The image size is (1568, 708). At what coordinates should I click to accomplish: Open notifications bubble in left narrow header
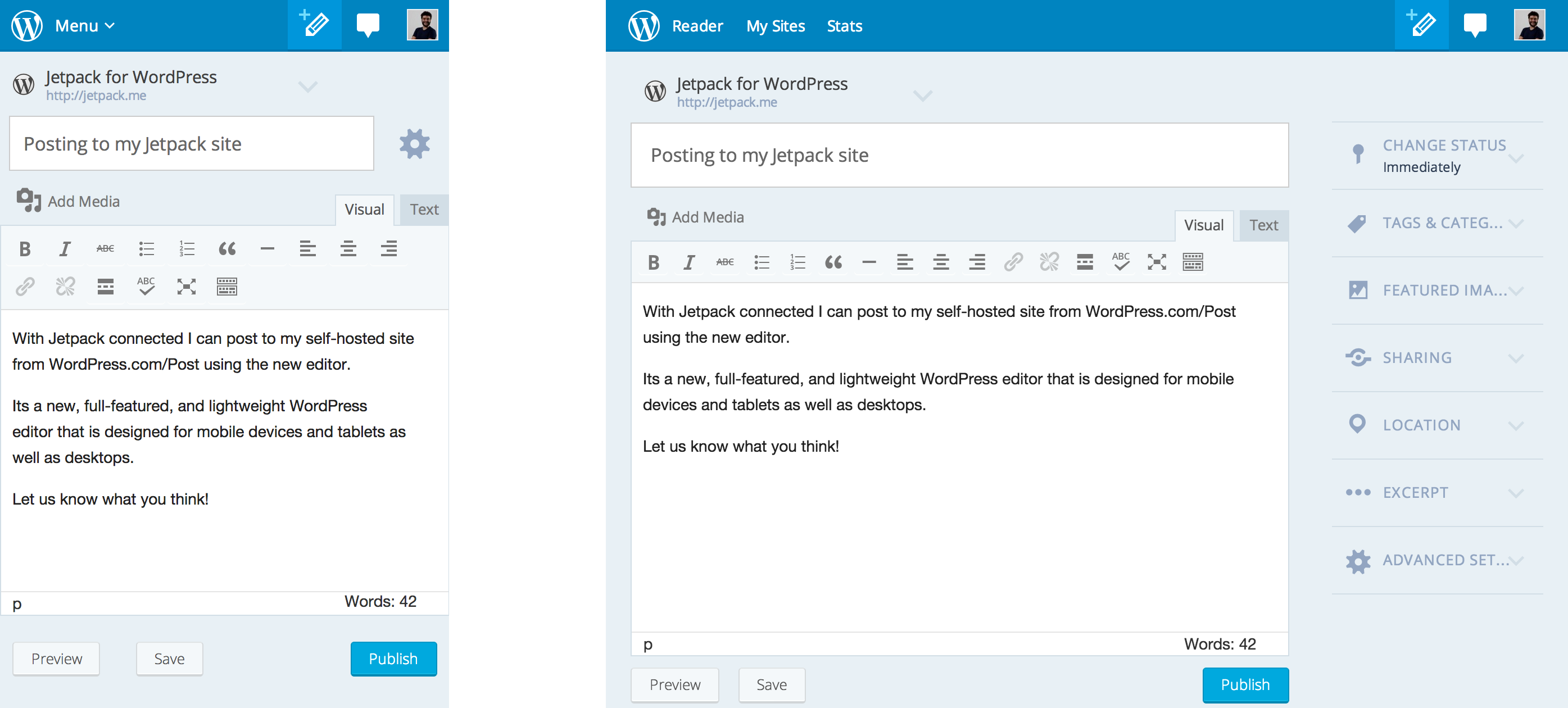pos(368,26)
